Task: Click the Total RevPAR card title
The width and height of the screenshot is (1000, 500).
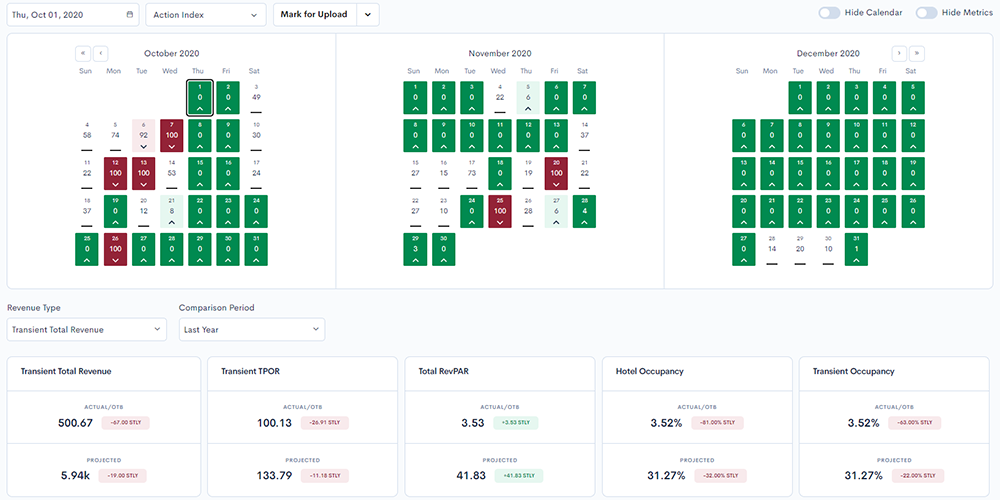Action: [445, 371]
